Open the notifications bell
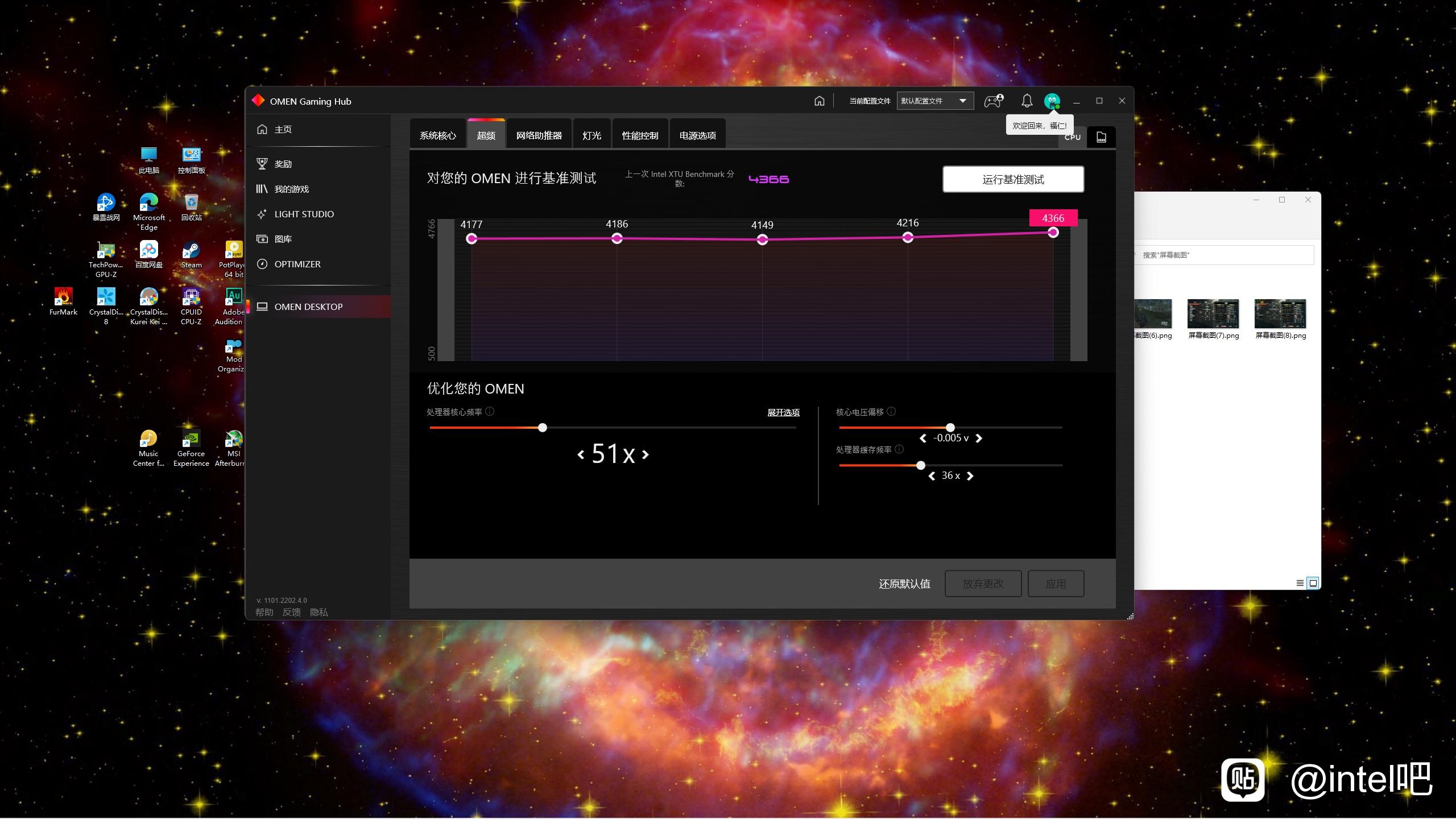Image resolution: width=1456 pixels, height=819 pixels. coord(1027,101)
